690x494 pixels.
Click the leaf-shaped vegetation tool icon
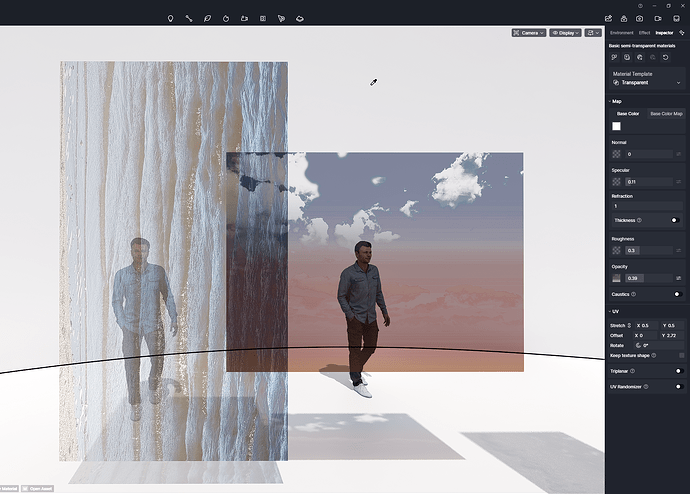(207, 18)
